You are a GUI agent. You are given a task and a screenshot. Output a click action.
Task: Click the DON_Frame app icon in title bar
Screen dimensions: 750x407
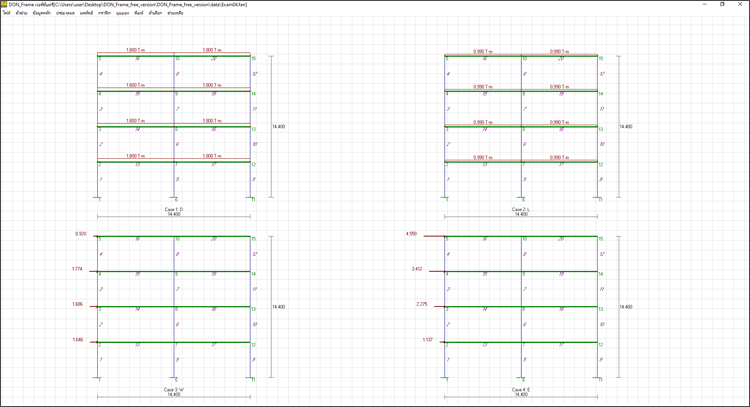pos(4,4)
